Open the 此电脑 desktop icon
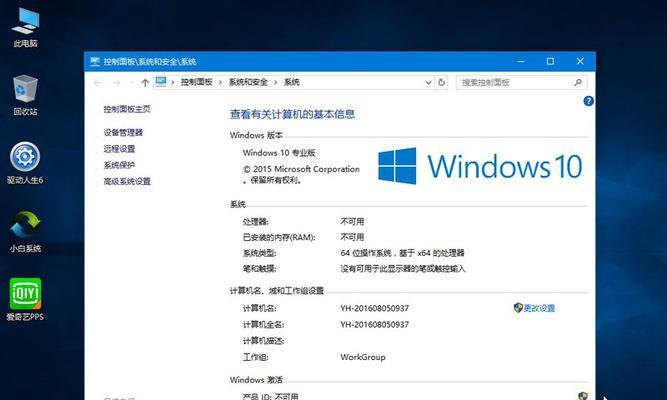The height and width of the screenshot is (400, 667). tap(25, 26)
